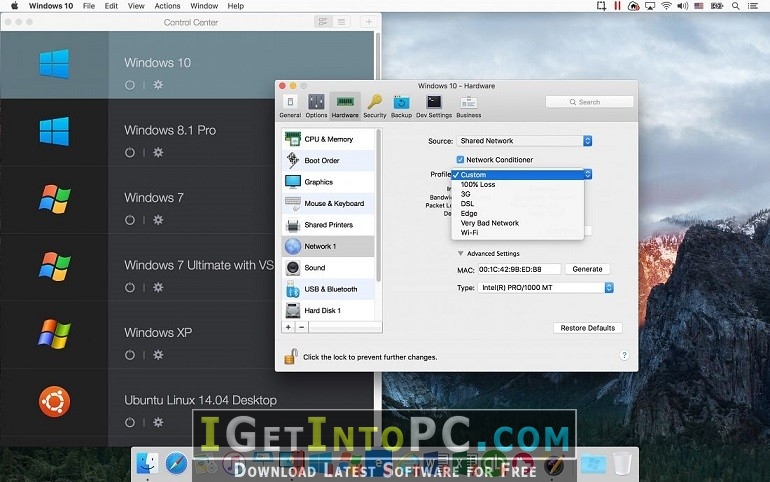The width and height of the screenshot is (770, 482).
Task: Open the help question mark button
Action: point(624,355)
